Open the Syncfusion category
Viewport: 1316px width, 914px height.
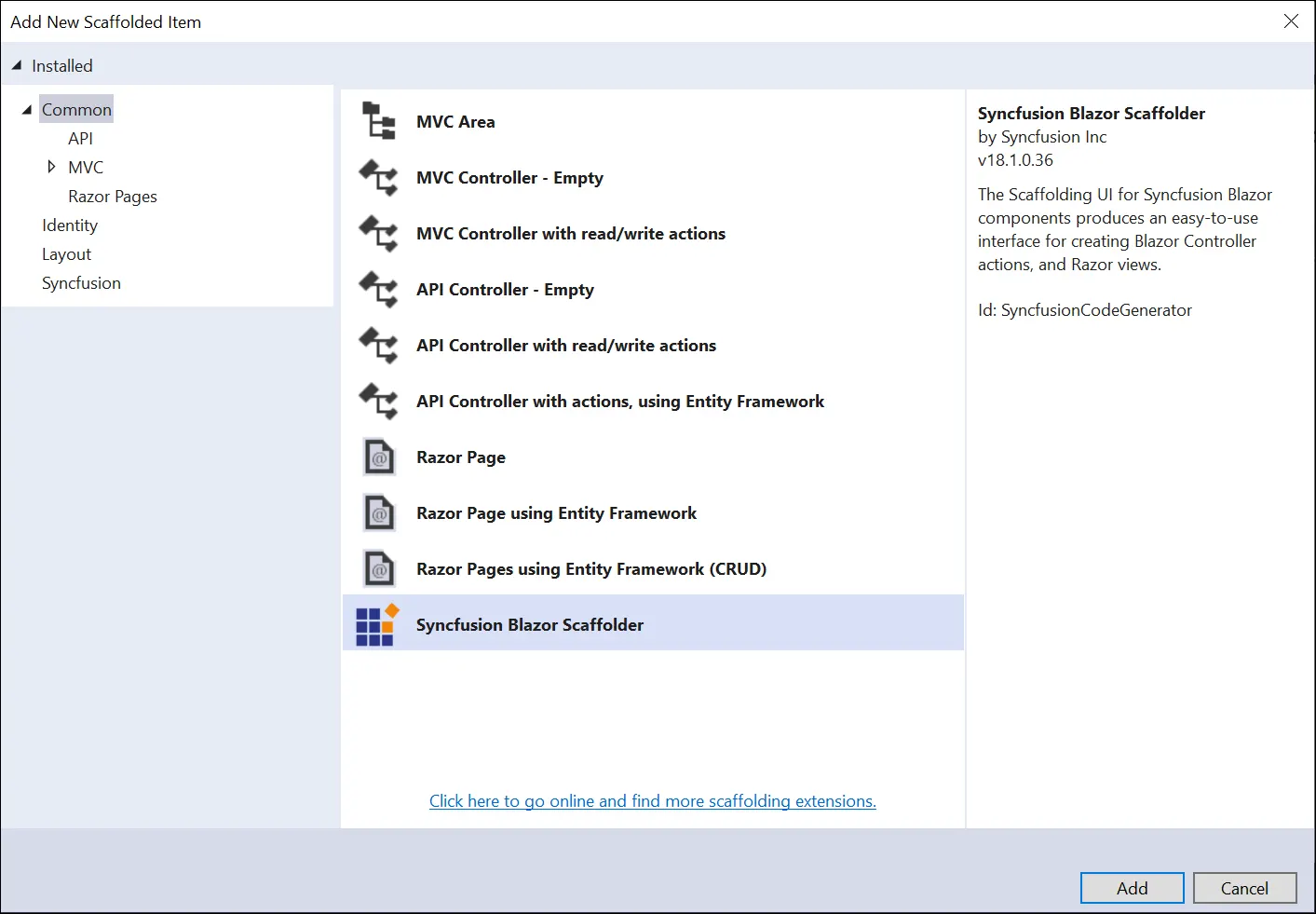[81, 282]
